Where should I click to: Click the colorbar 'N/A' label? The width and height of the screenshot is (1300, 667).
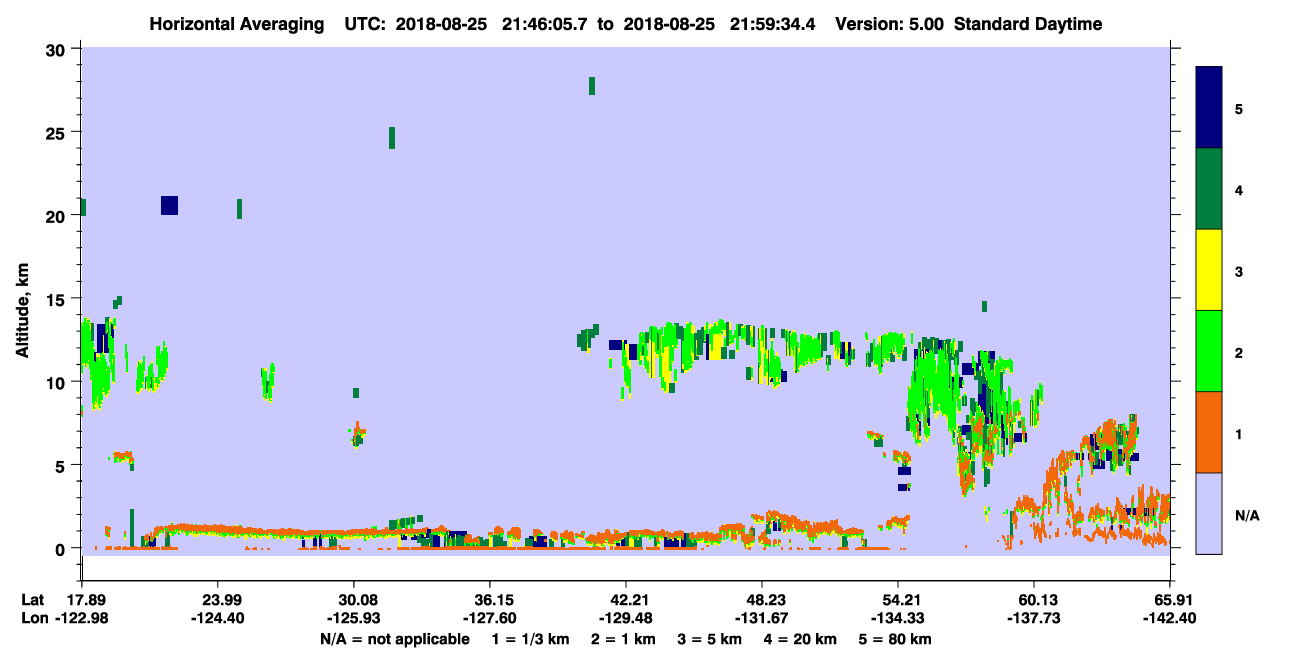[x=1247, y=516]
